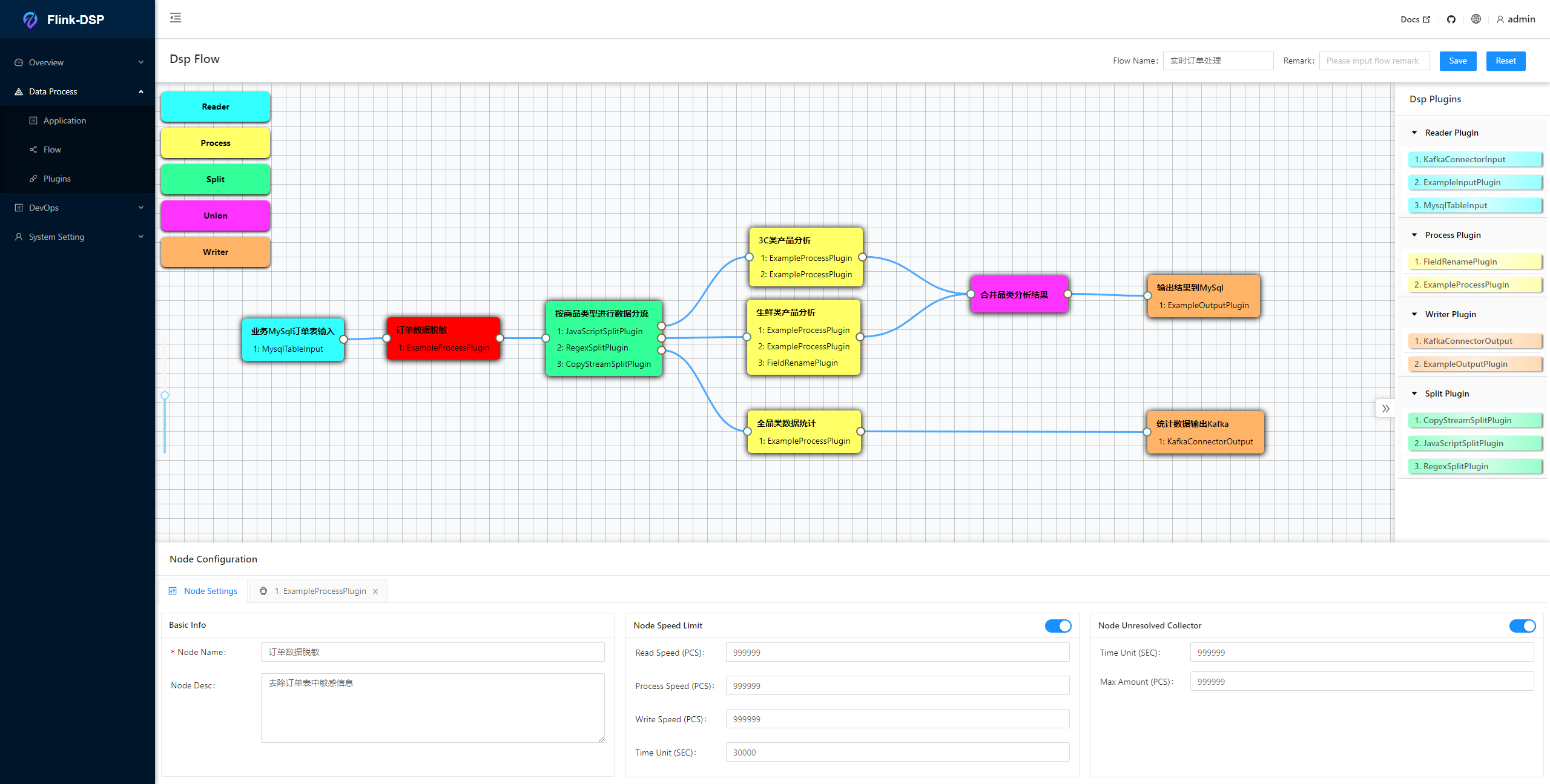The image size is (1550, 784).
Task: Collapse the Split Plugin section
Action: pos(1414,394)
